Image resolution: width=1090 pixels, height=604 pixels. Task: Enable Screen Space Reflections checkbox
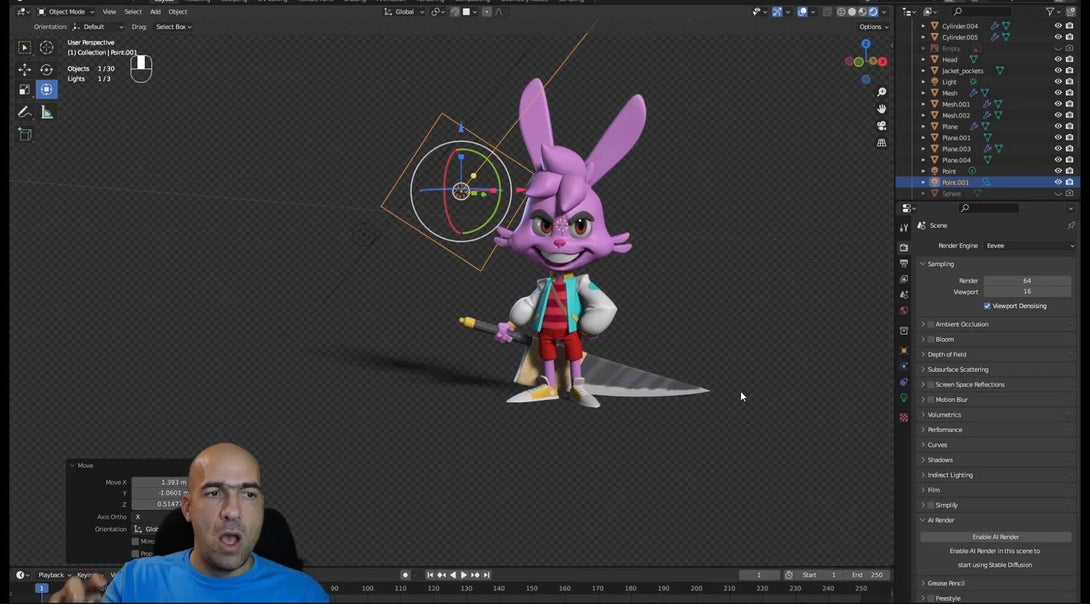point(931,385)
